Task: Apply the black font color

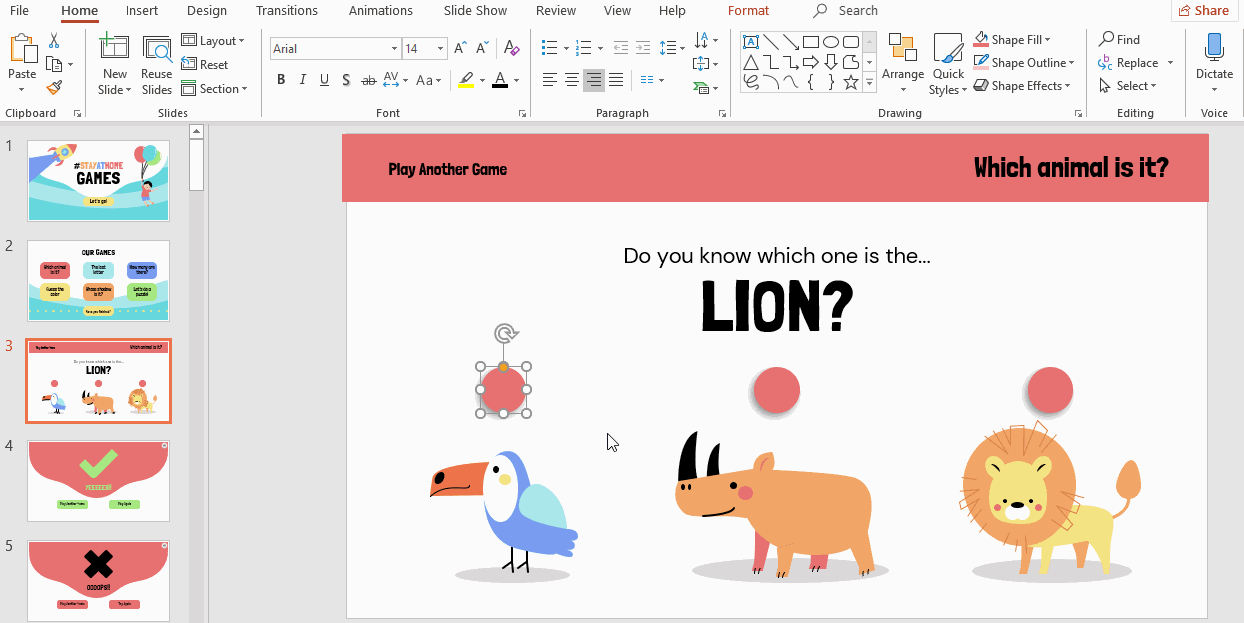Action: 500,80
